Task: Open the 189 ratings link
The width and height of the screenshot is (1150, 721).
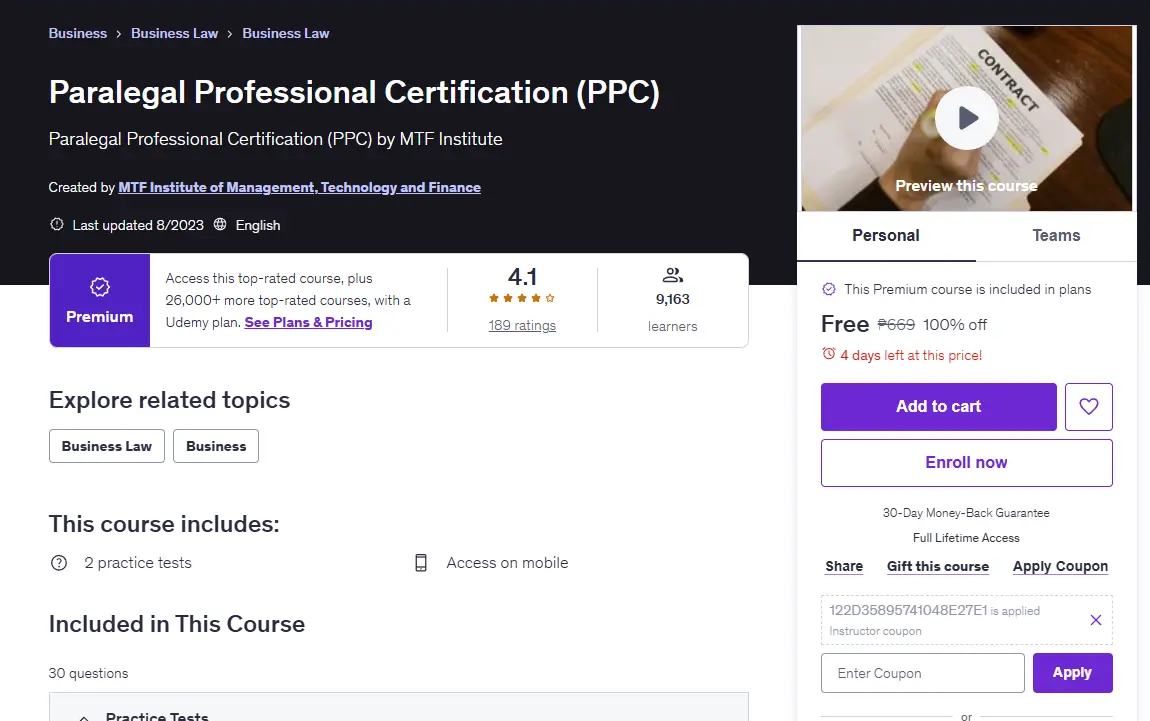Action: point(522,325)
